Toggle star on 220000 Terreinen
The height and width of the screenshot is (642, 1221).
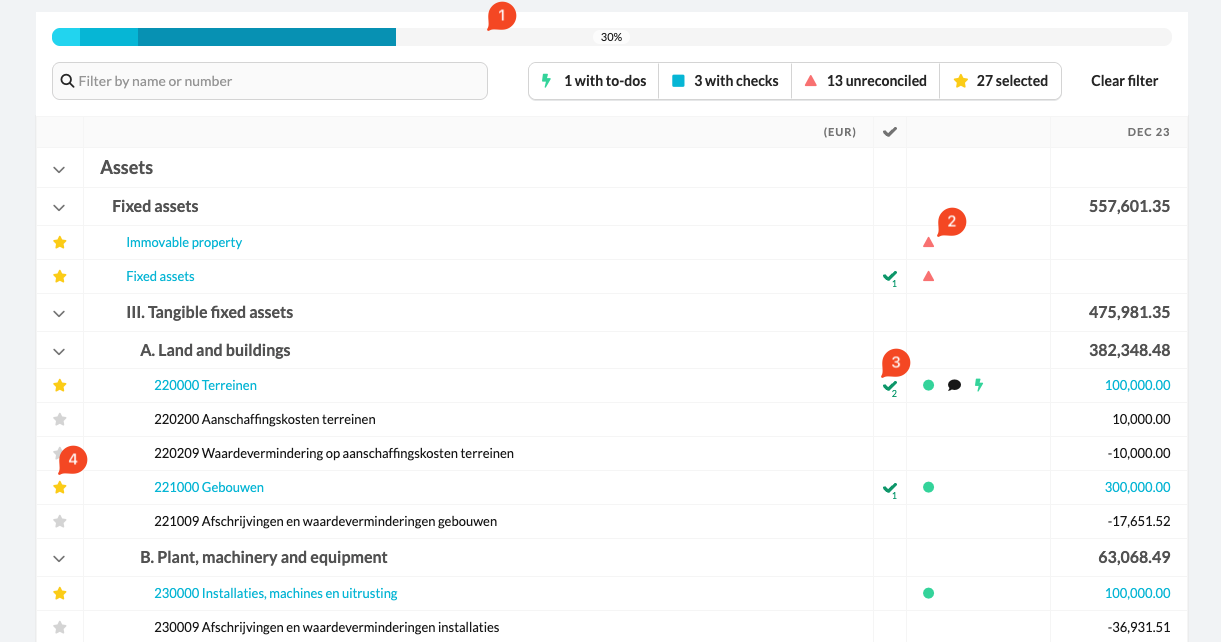click(60, 385)
